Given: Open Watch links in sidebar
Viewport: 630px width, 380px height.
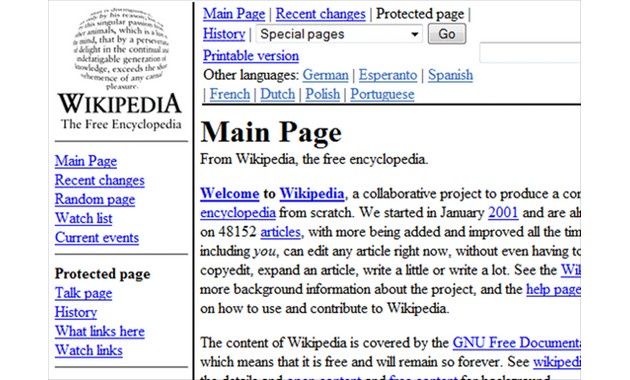Looking at the screenshot, I should click(89, 350).
